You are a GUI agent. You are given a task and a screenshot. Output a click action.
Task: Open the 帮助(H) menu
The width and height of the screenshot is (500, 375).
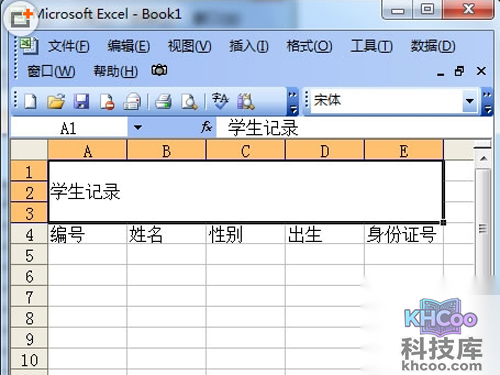tap(115, 71)
